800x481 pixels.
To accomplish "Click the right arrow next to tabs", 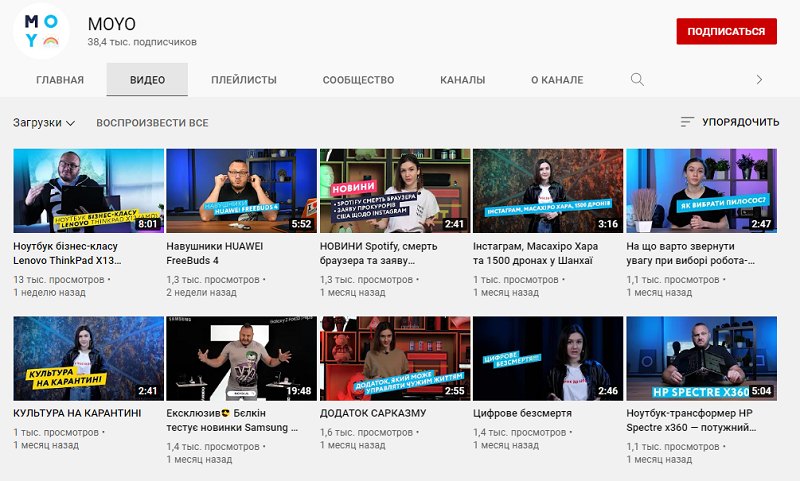I will (759, 80).
